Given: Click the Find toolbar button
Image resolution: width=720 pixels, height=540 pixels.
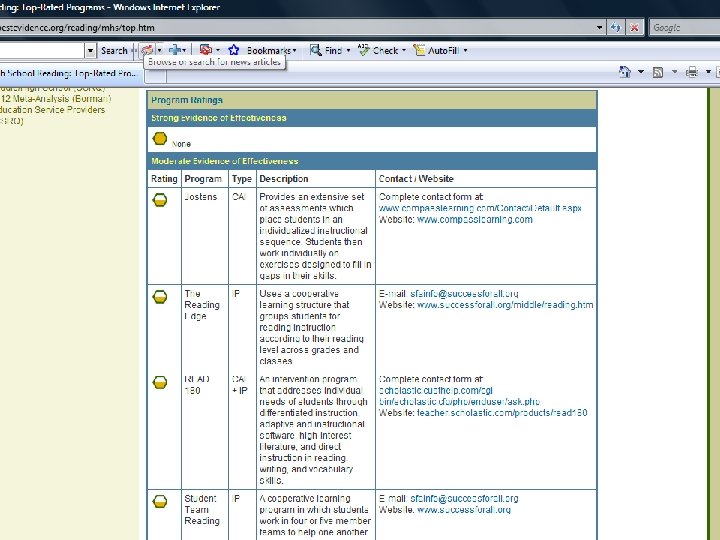Looking at the screenshot, I should coord(326,50).
